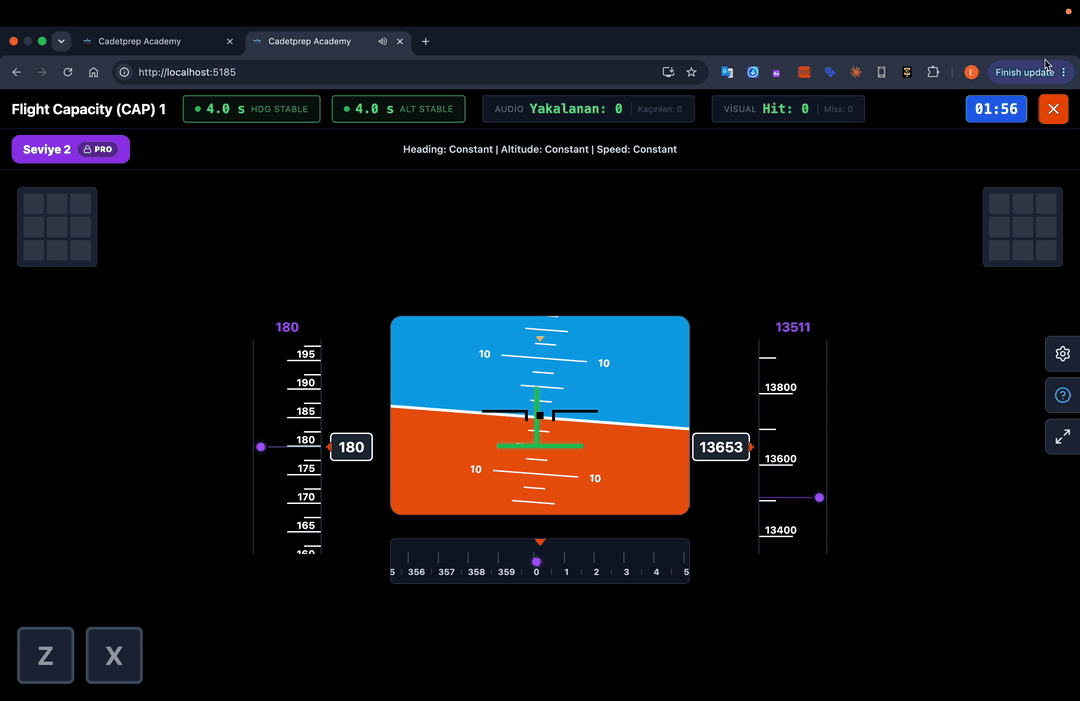Switch to the first Cadetprep Academy tab
Screen dimensions: 1080x701
tap(157, 41)
